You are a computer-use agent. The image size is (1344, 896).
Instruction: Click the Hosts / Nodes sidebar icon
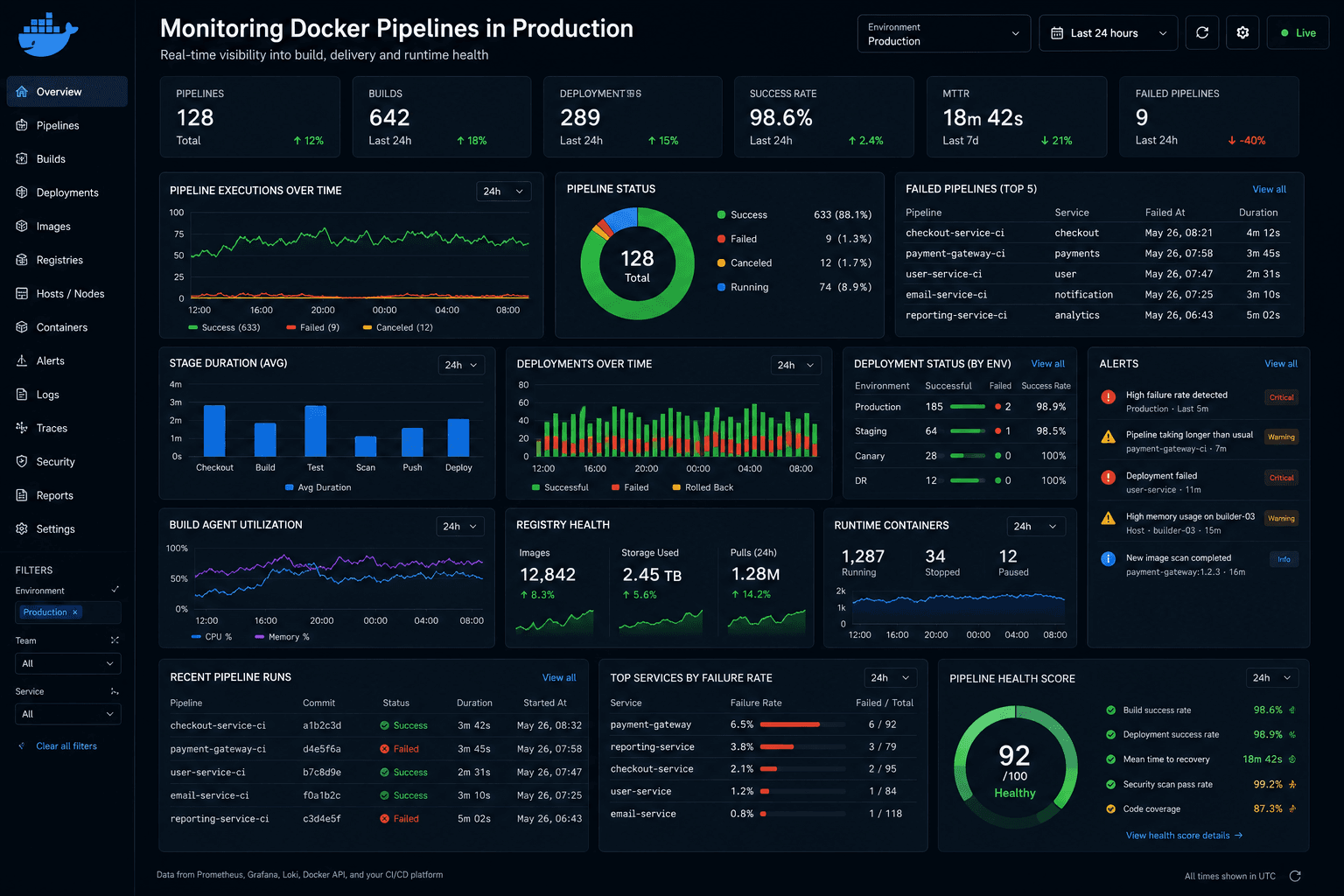coord(22,293)
